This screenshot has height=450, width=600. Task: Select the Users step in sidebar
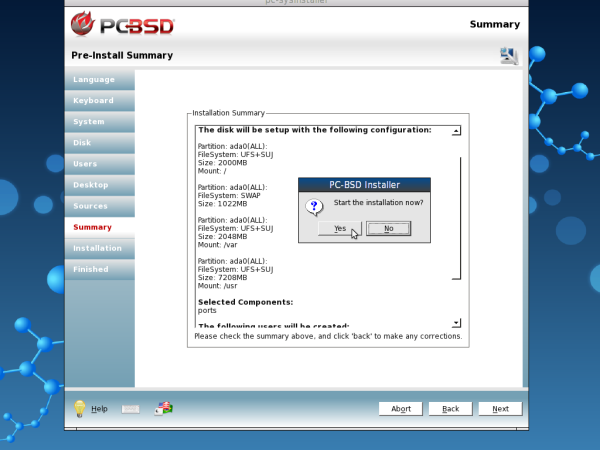coord(100,164)
